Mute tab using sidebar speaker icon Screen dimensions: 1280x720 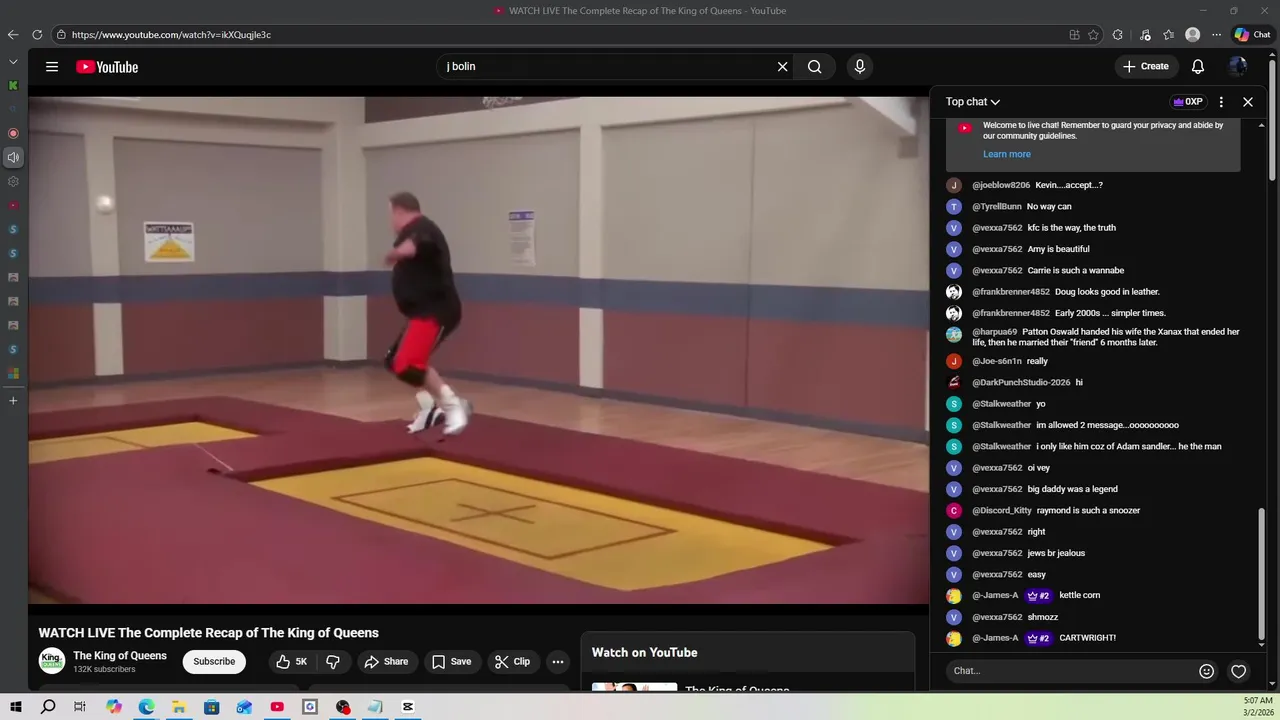click(13, 157)
